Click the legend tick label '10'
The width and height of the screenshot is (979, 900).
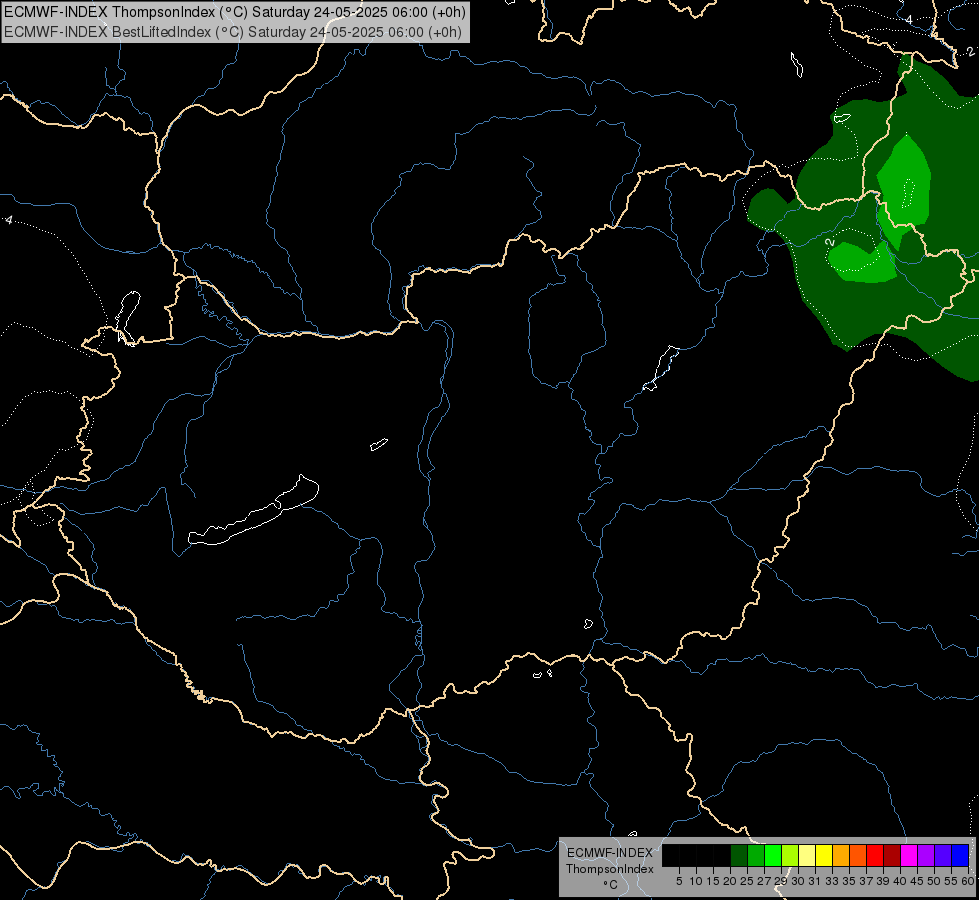tap(696, 881)
